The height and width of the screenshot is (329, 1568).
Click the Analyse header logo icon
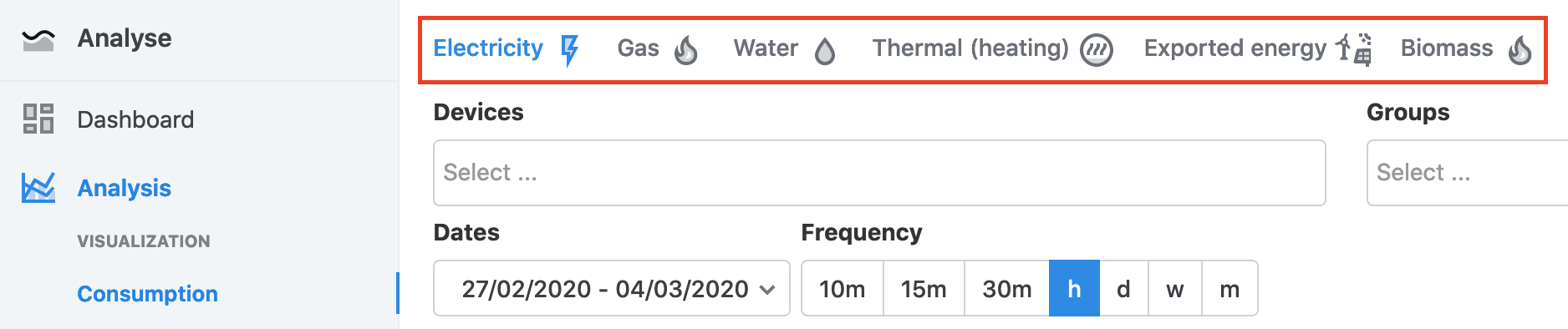[x=38, y=39]
